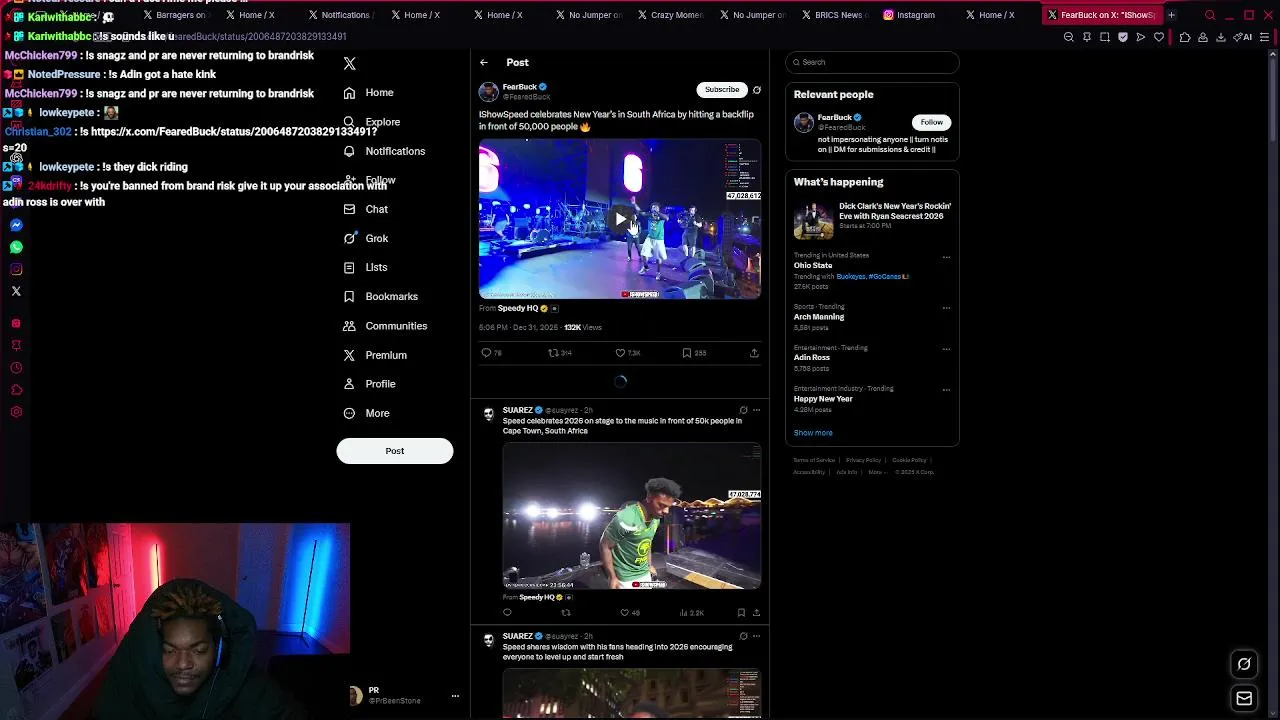This screenshot has height=720, width=1280.
Task: Click Show more under What's happening
Action: click(x=813, y=433)
